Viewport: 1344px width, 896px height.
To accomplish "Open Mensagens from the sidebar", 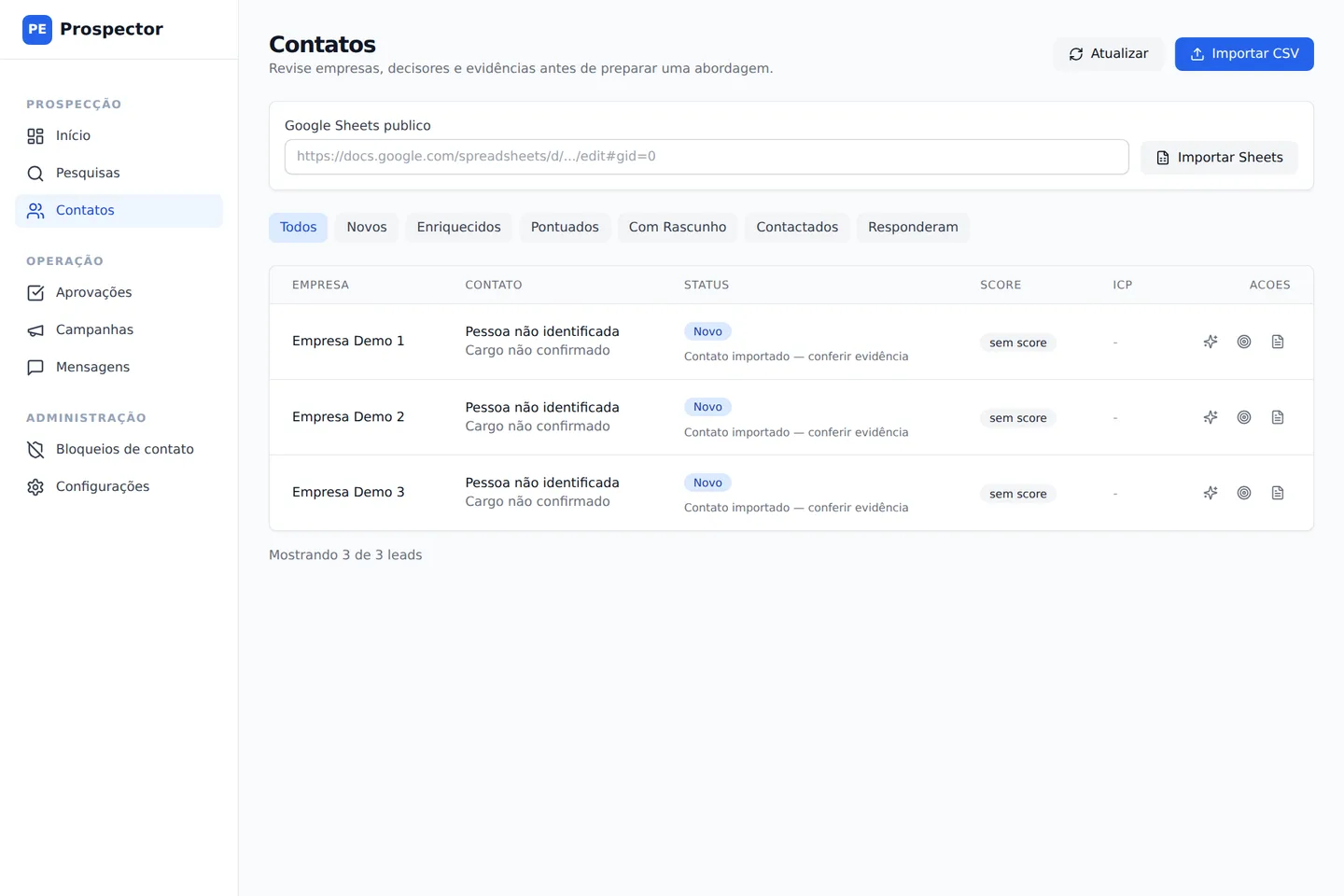I will coord(119,368).
